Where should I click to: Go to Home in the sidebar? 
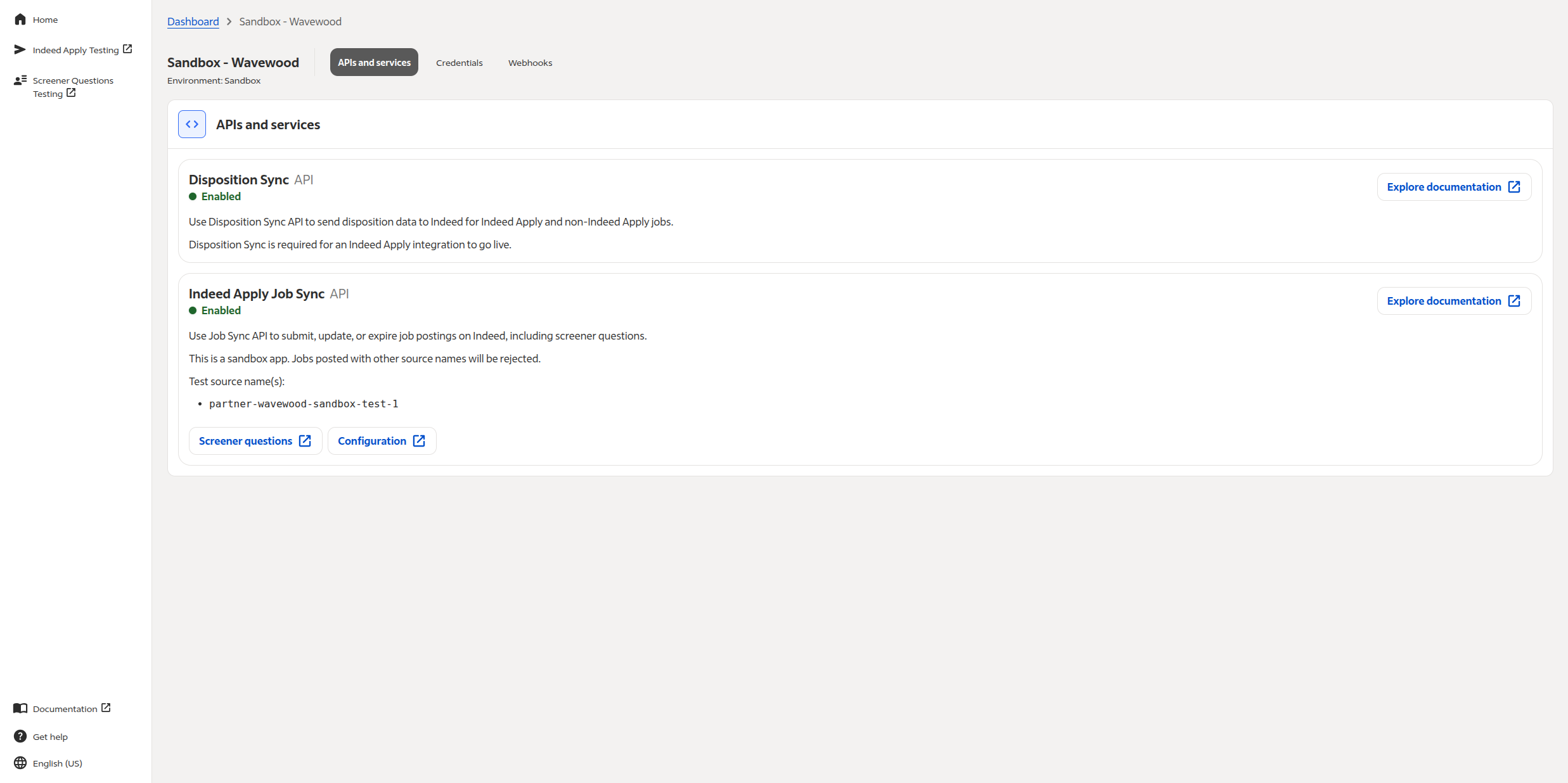[x=45, y=20]
